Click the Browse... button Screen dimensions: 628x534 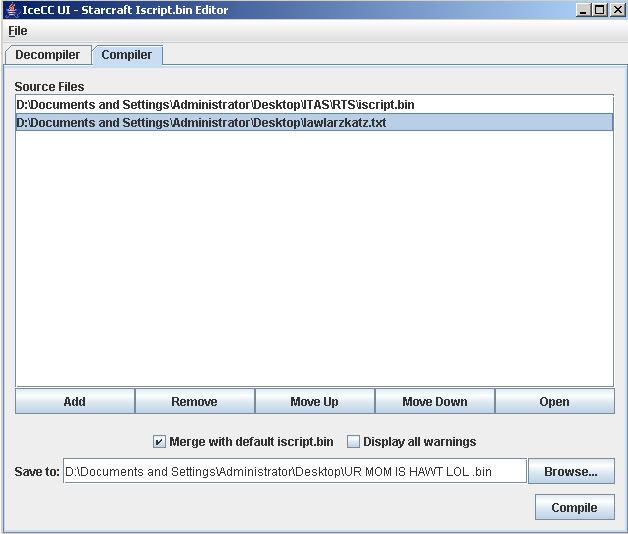click(571, 471)
